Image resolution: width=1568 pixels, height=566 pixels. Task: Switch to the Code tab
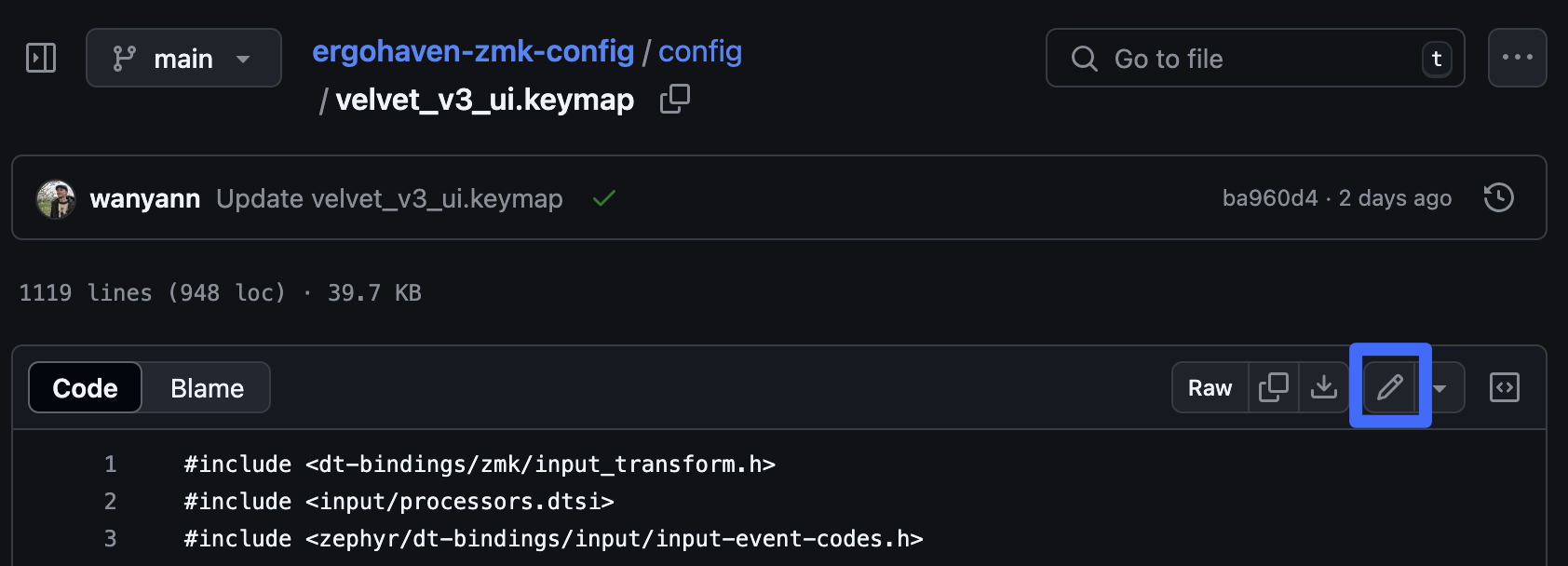[86, 387]
